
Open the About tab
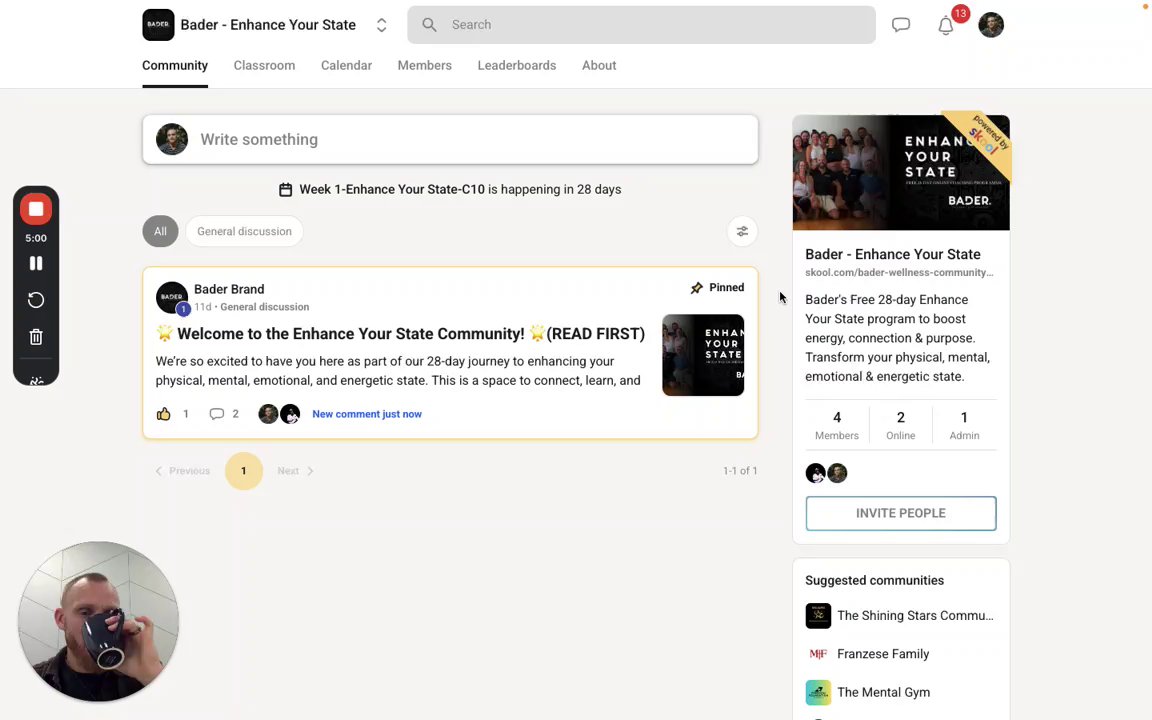point(599,65)
